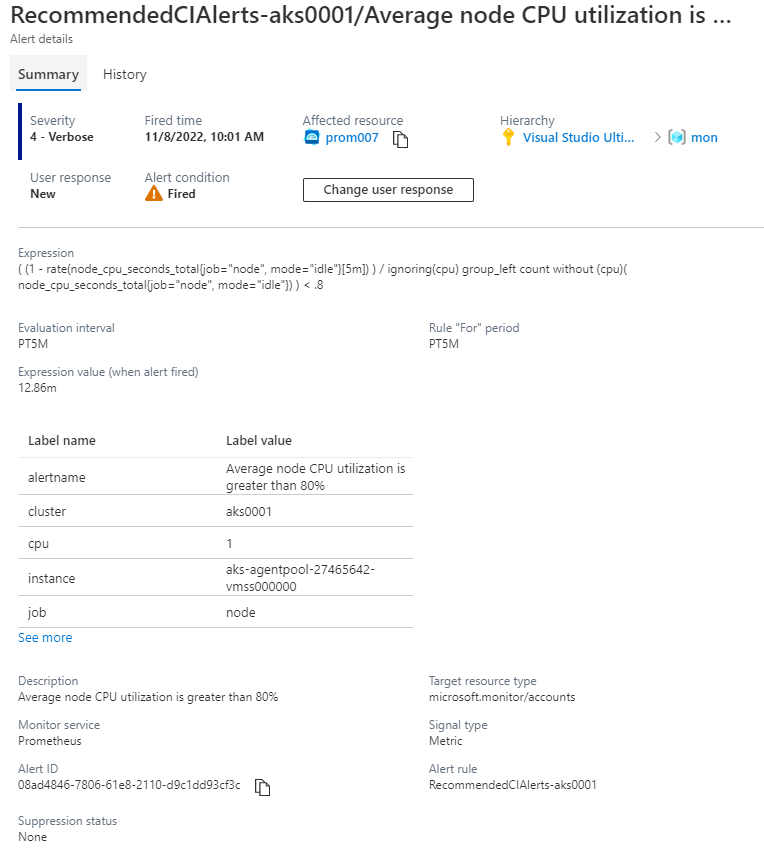Click the subscription key icon in Hierarchy
764x865 pixels.
508,138
